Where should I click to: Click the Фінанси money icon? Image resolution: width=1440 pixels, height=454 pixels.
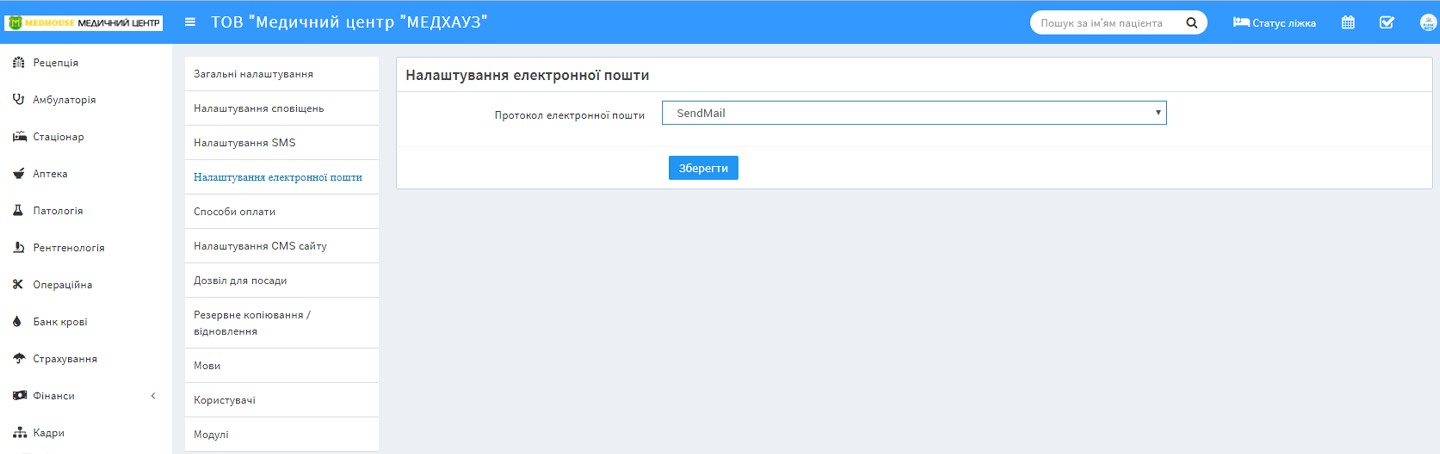coord(18,396)
